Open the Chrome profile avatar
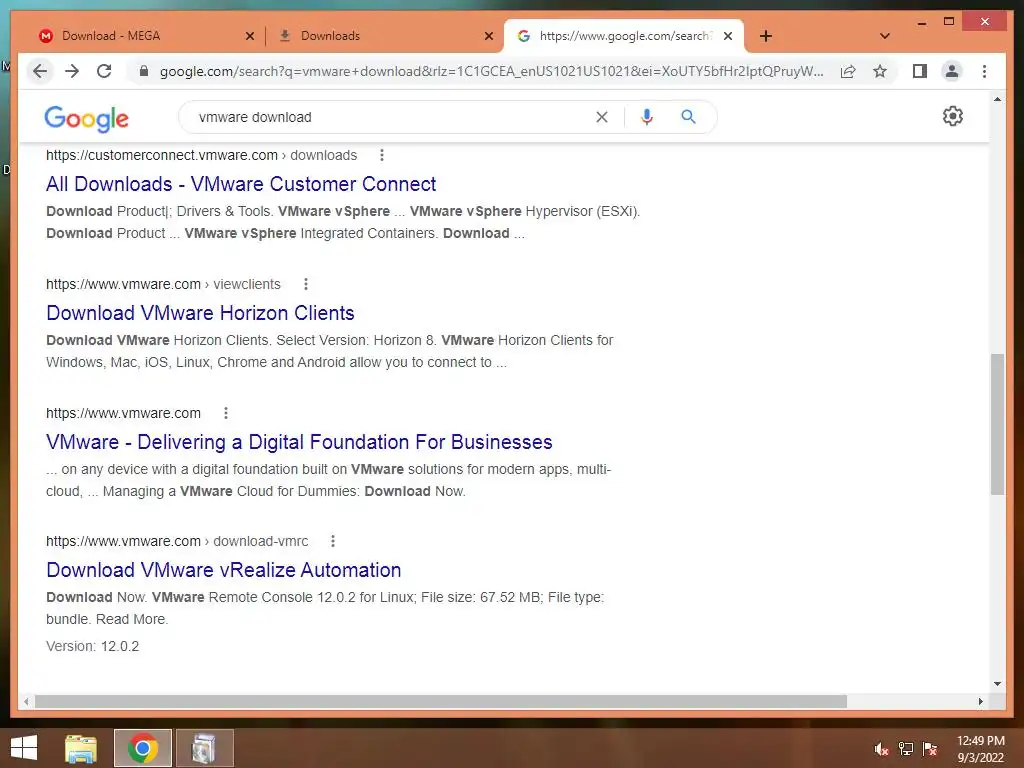 click(x=952, y=71)
